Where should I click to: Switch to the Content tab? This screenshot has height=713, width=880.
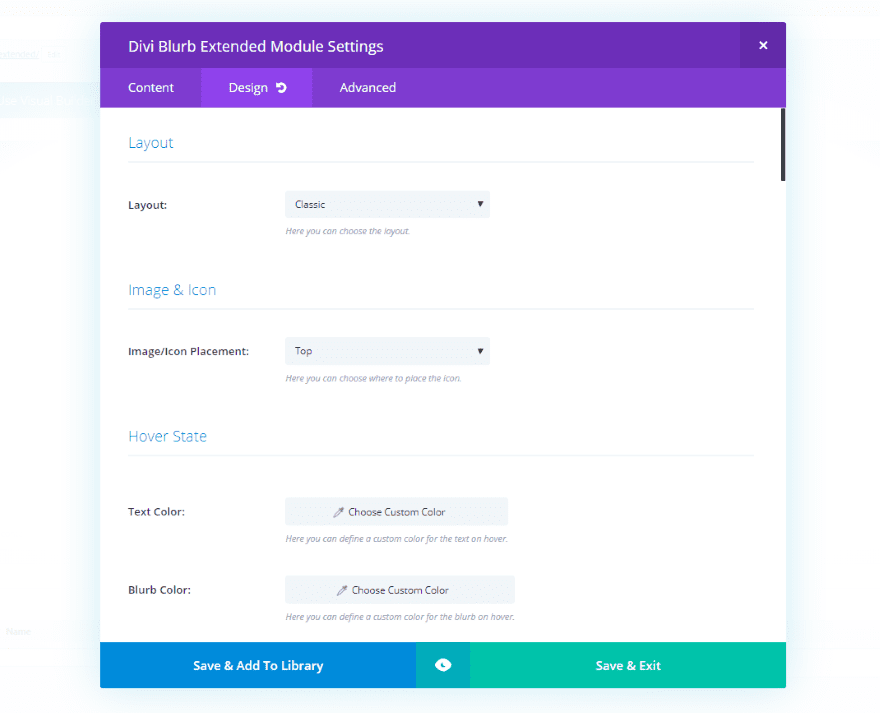coord(151,88)
